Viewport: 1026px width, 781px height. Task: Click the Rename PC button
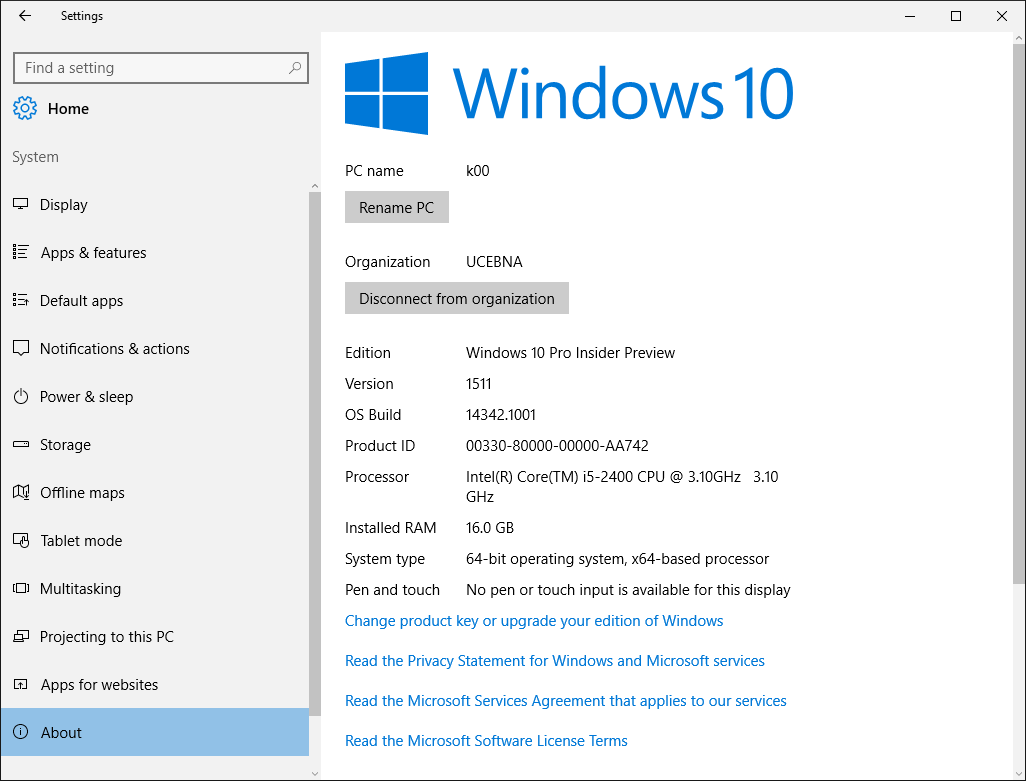(x=397, y=207)
